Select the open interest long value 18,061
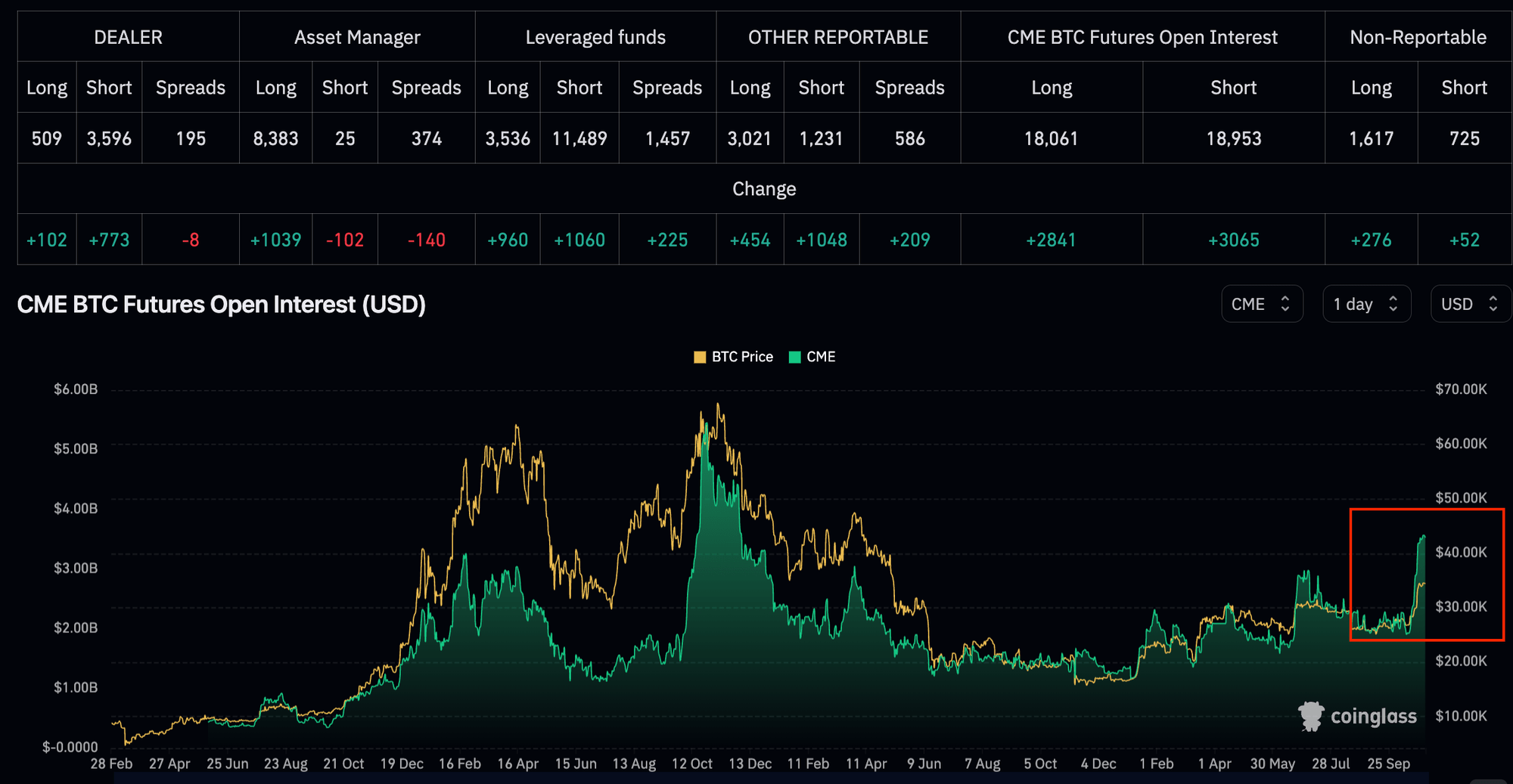 pyautogui.click(x=1051, y=138)
